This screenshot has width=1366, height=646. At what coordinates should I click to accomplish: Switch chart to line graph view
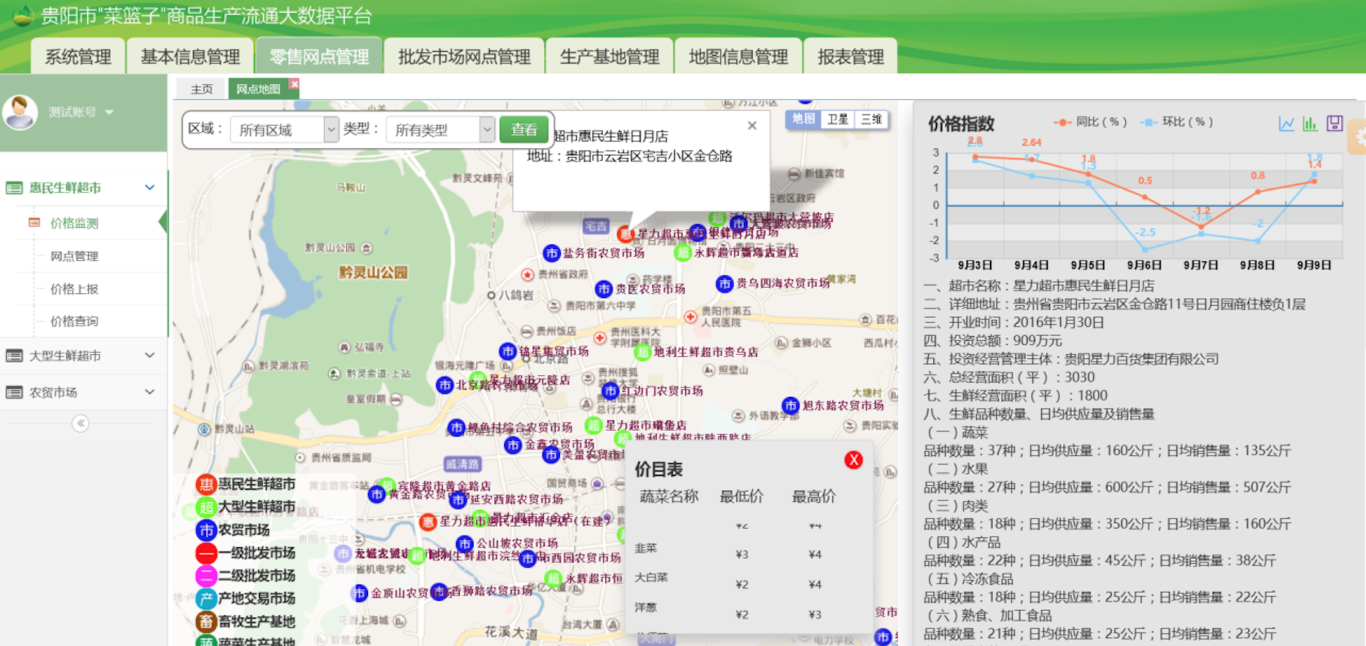[x=1286, y=124]
